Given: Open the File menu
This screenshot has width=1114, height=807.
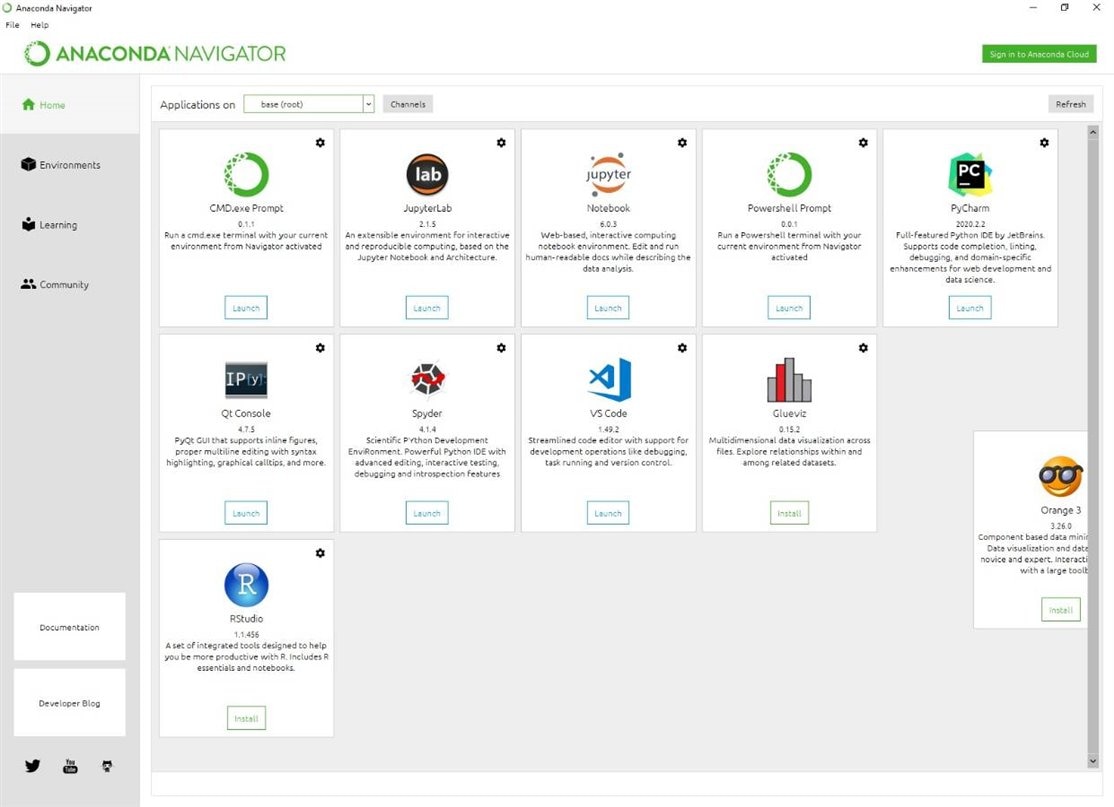Looking at the screenshot, I should click(x=13, y=25).
